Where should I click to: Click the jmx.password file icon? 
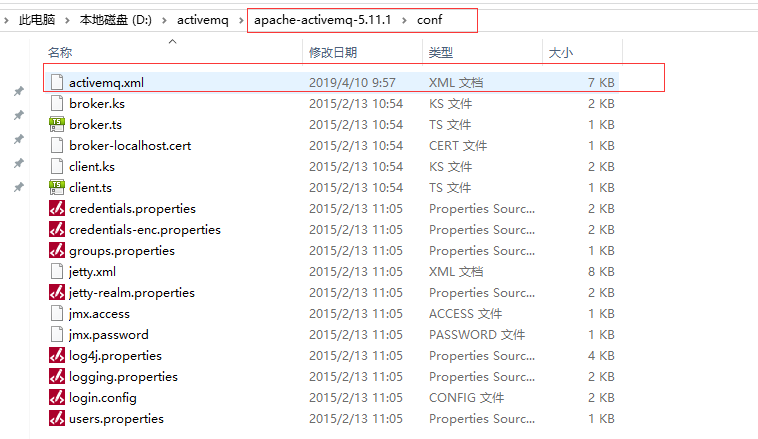(x=57, y=335)
